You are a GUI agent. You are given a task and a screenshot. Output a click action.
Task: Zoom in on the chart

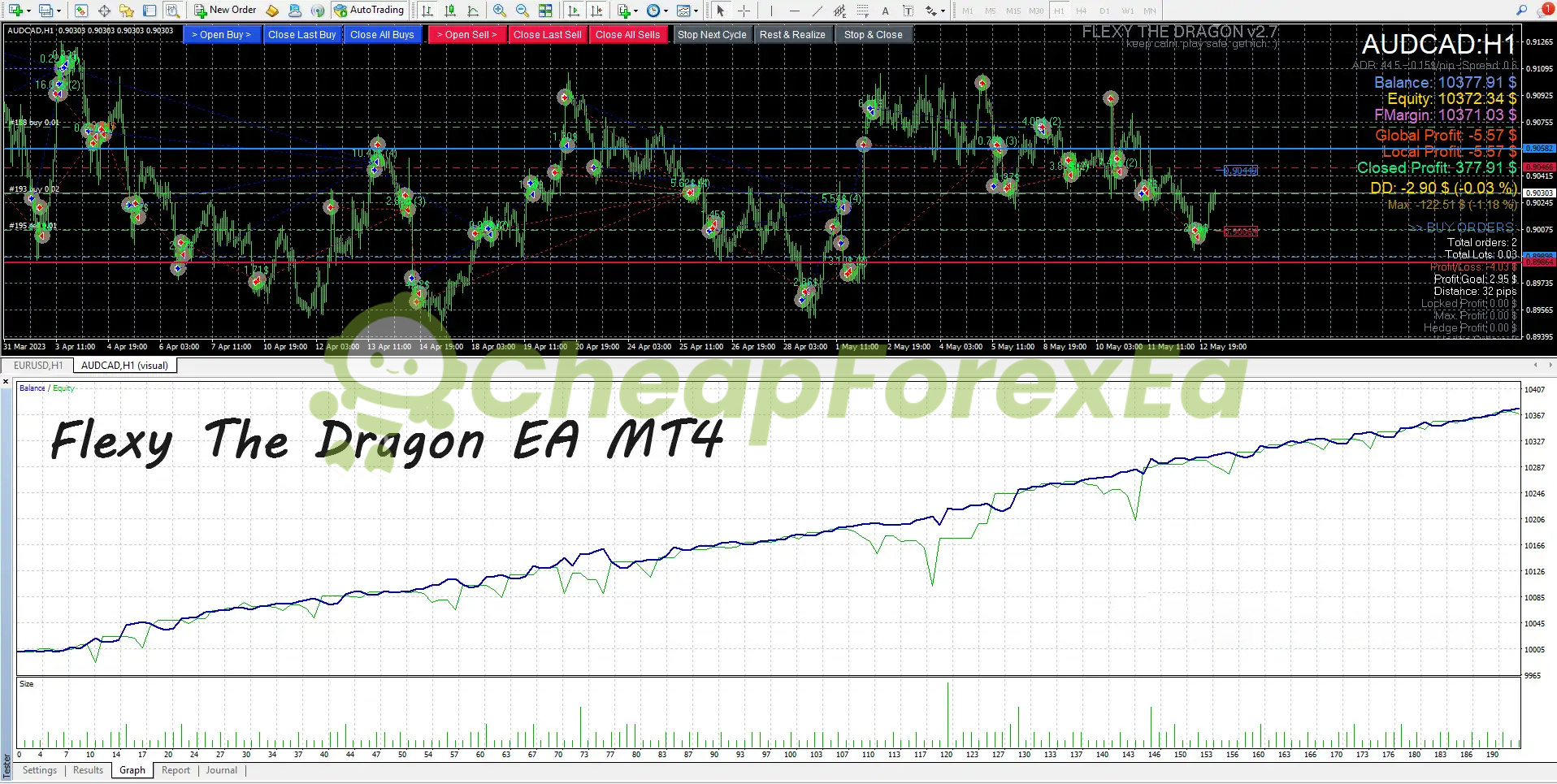(x=500, y=11)
